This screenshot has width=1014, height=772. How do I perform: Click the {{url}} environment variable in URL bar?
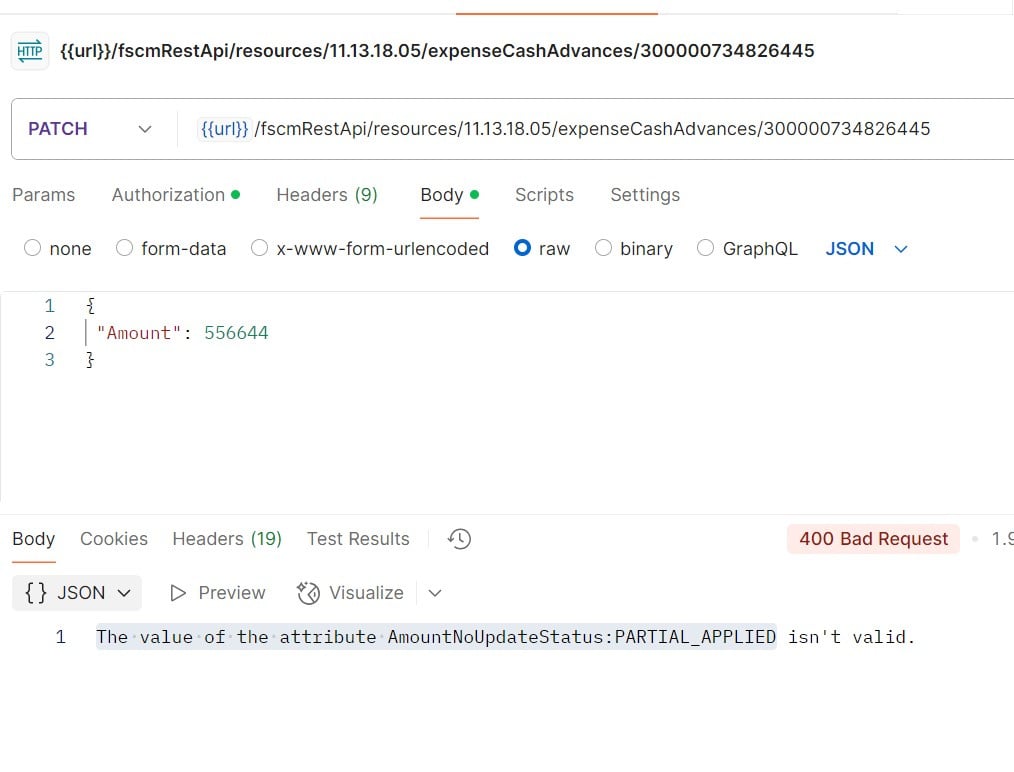point(223,128)
